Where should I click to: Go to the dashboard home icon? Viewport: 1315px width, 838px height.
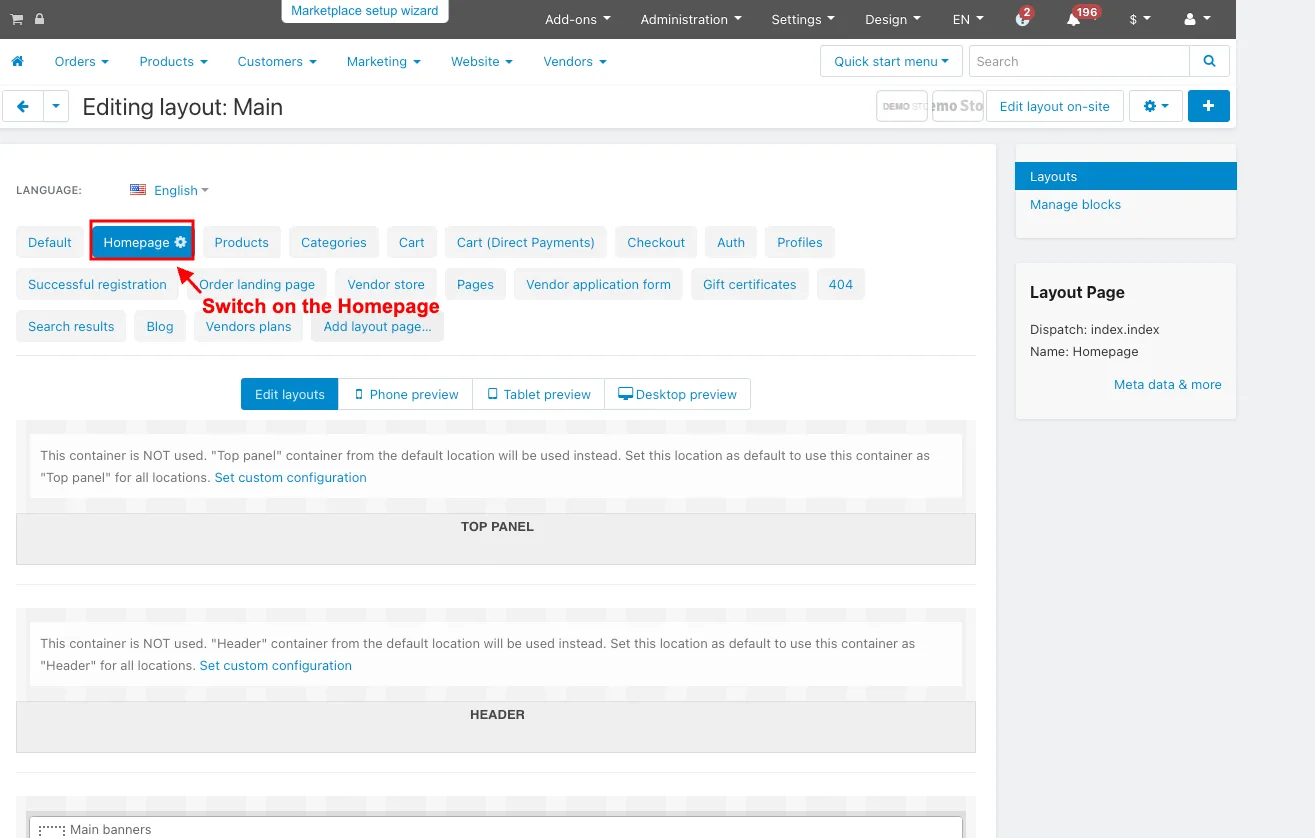17,61
